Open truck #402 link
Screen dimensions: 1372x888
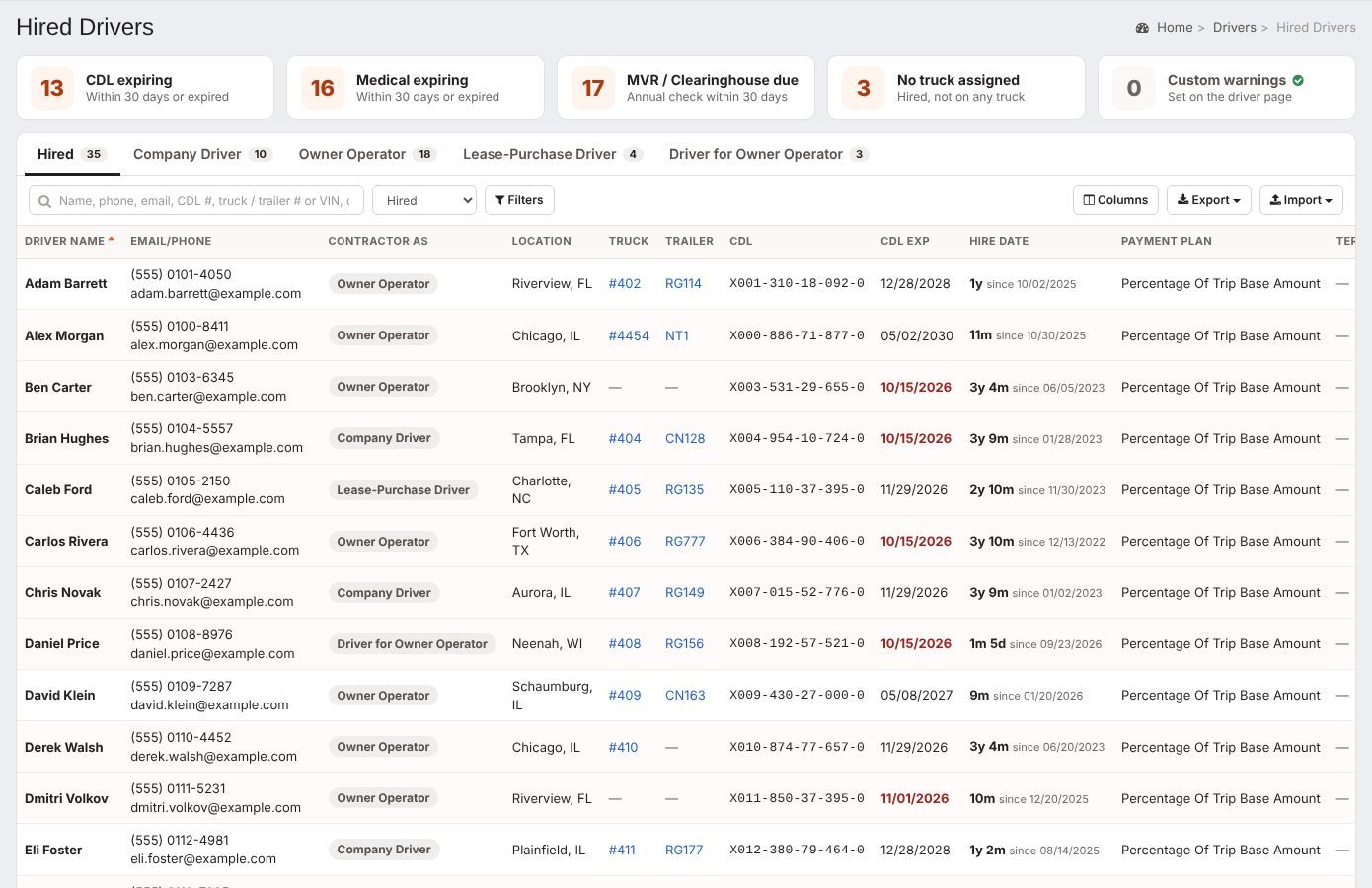click(x=625, y=284)
